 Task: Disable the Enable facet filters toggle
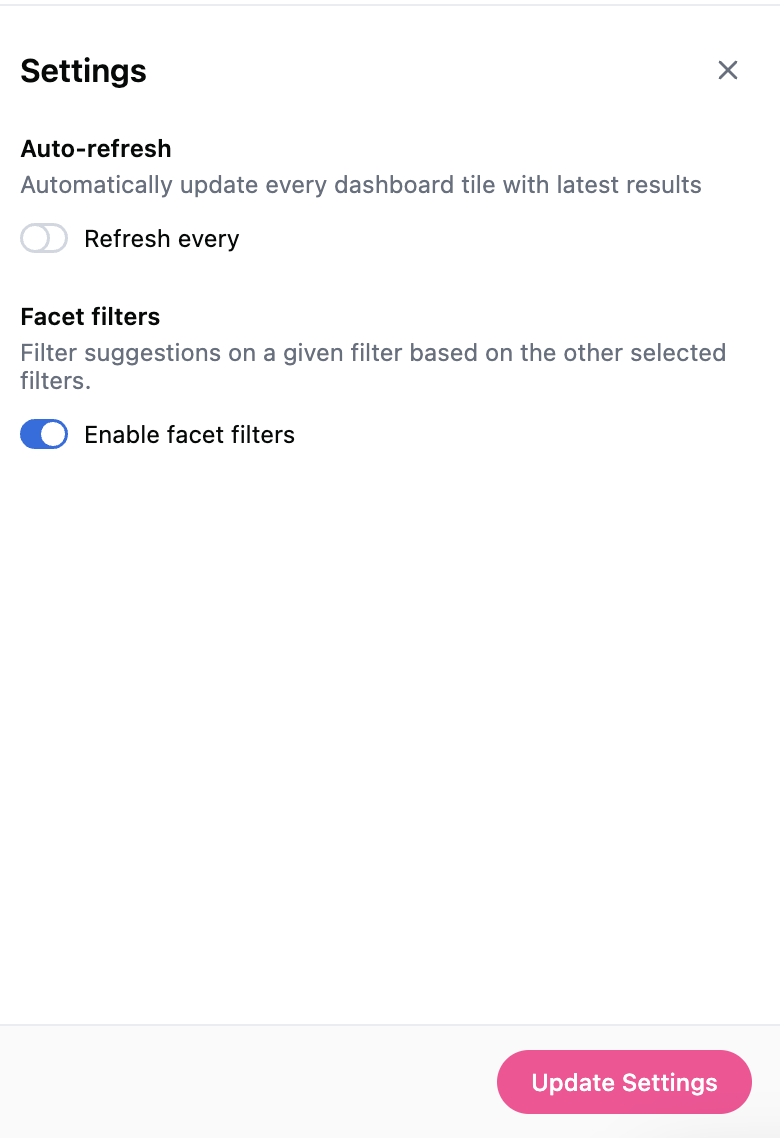[44, 435]
